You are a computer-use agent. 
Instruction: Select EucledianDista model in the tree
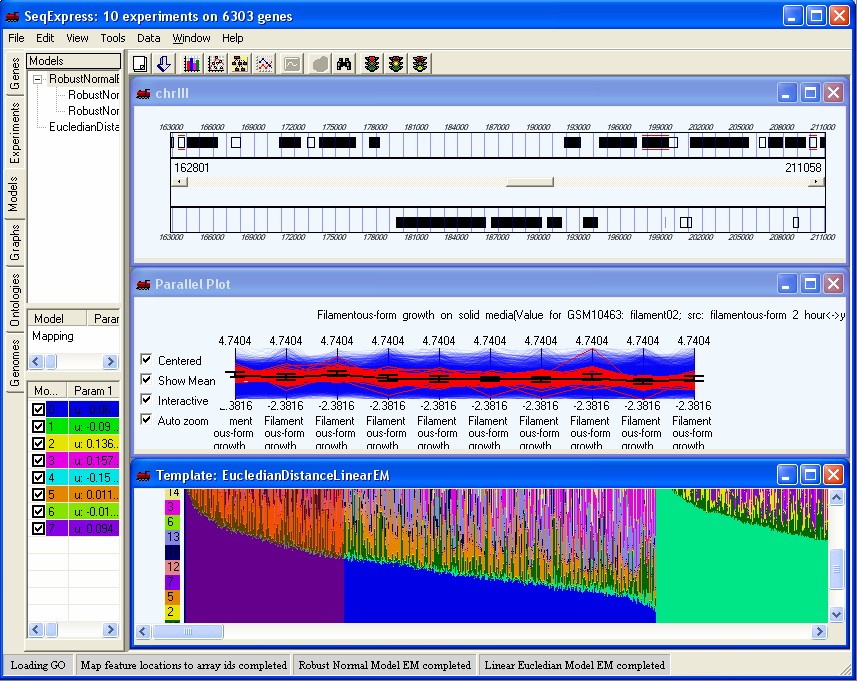click(x=84, y=127)
